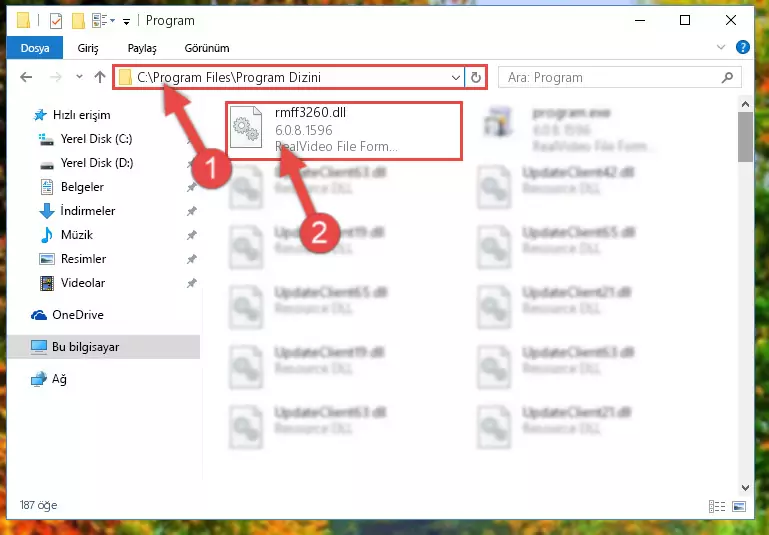This screenshot has width=769, height=535.
Task: Click the pin icon next to Belgeler
Action: pos(191,187)
